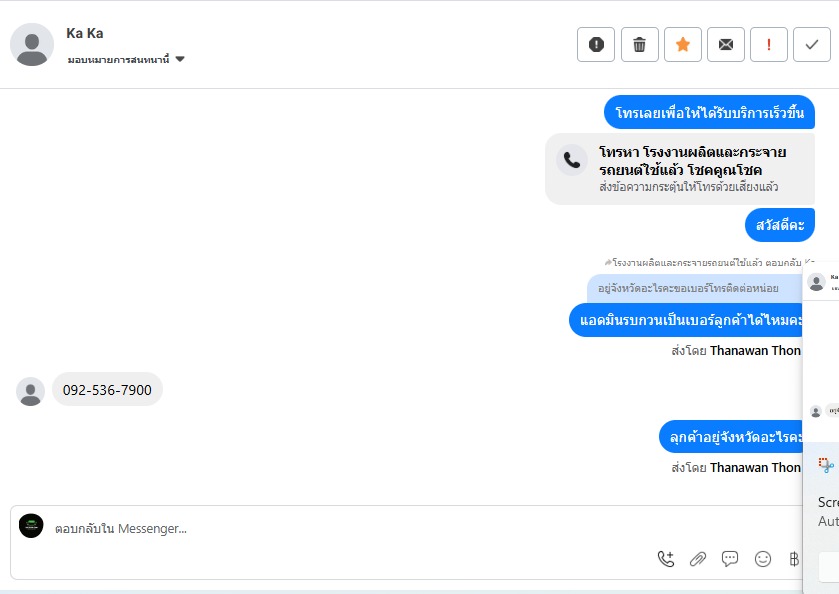Click the phone call request card
The width and height of the screenshot is (839, 594).
[x=680, y=169]
